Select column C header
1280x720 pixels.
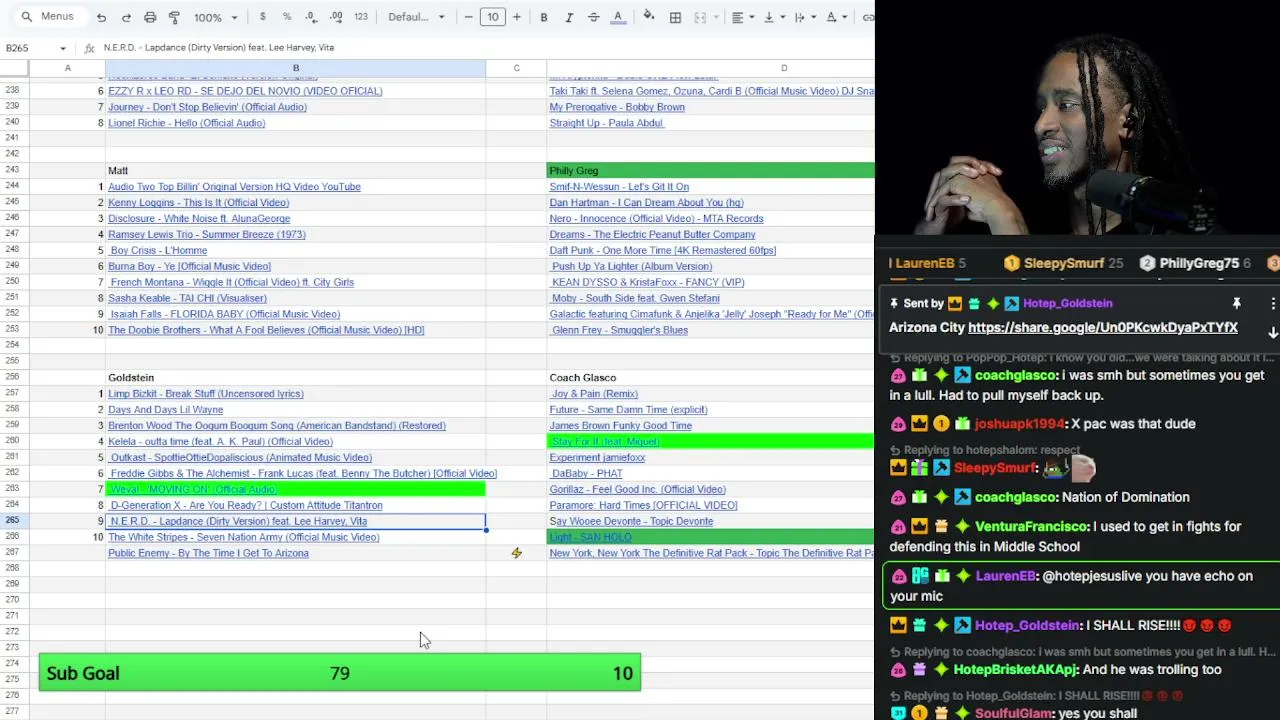click(516, 68)
